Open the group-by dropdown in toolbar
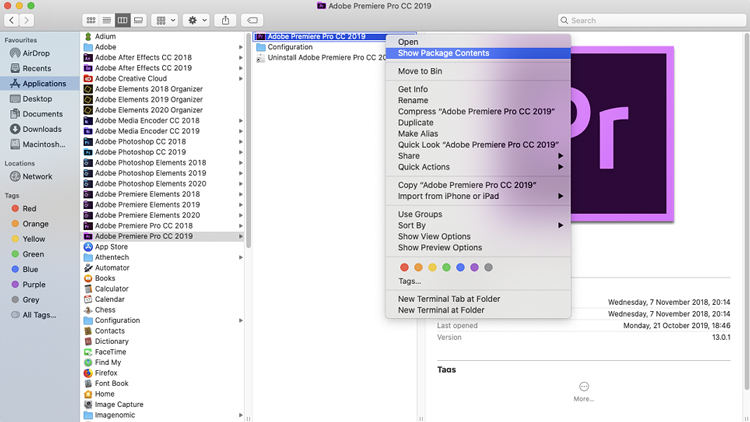750x422 pixels. pos(165,20)
